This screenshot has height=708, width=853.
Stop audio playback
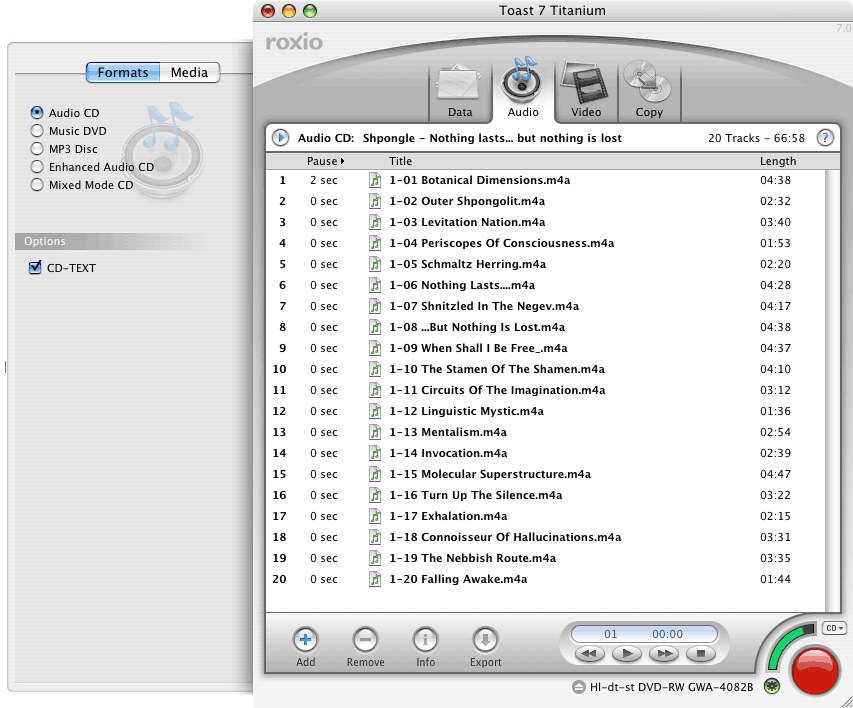(701, 653)
